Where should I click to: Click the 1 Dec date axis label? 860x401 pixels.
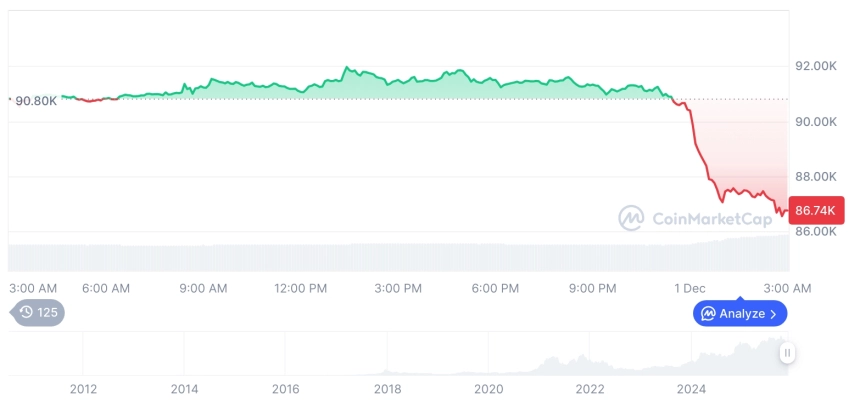click(x=690, y=288)
